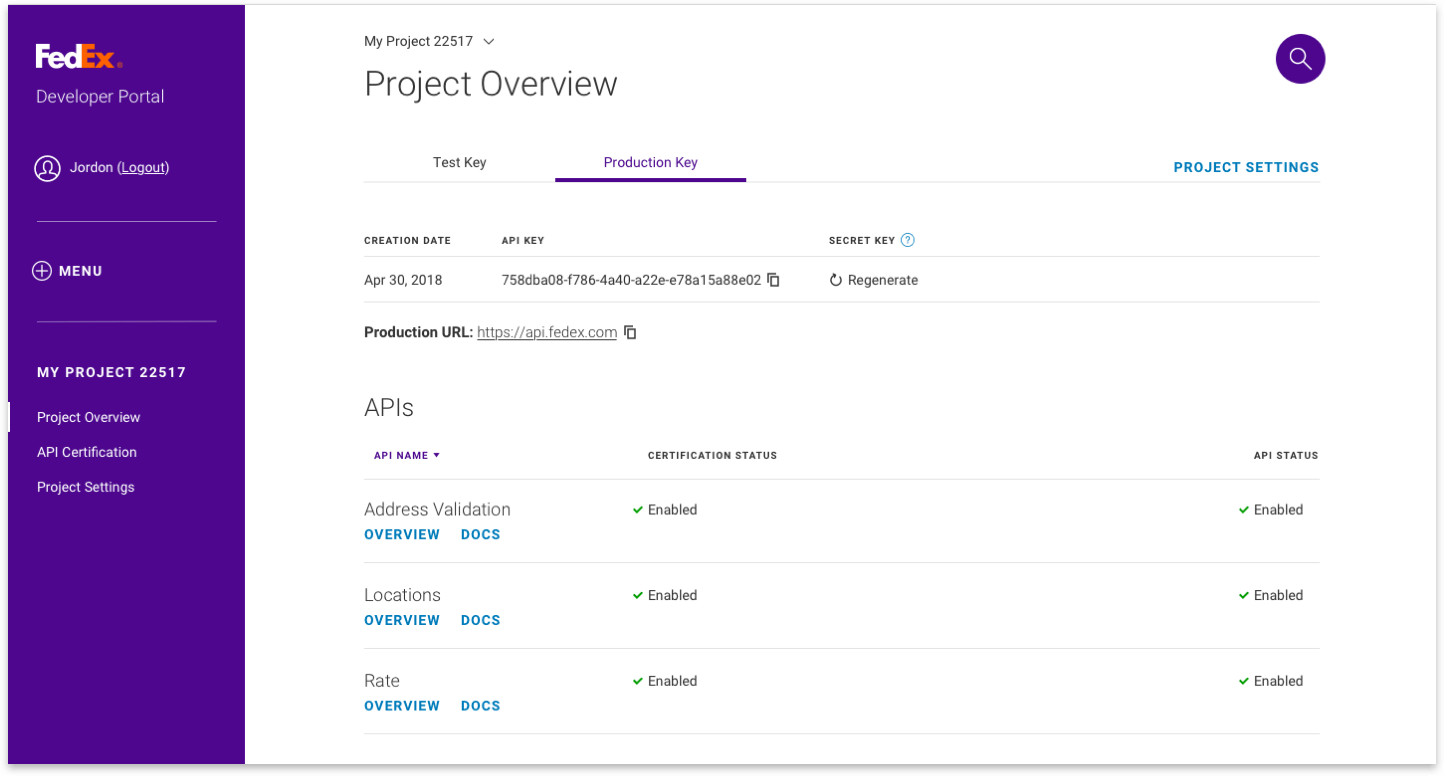Screen dimensions: 1444x776
Task: Open DOCS for the Locations API
Action: 480,620
